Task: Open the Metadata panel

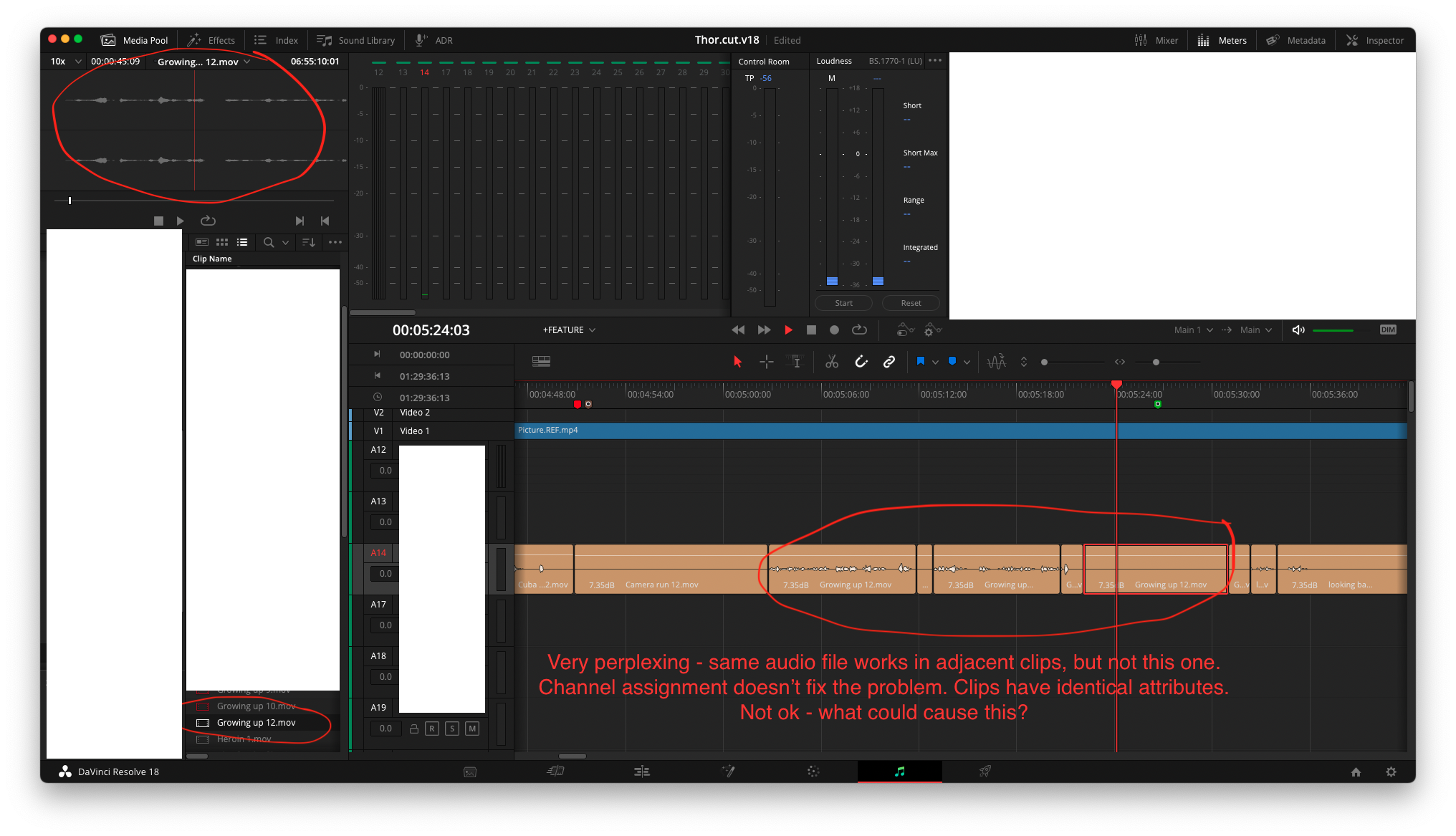Action: click(1295, 40)
